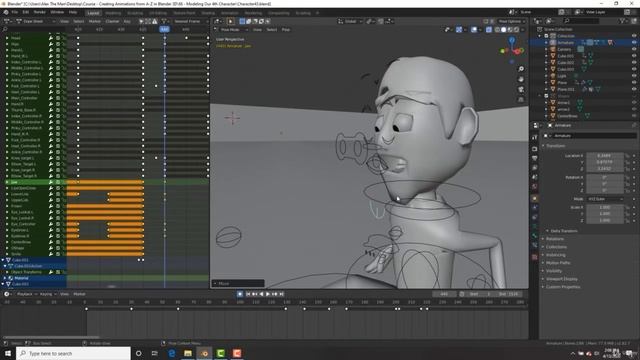Open the Dope Sheet View menu

tap(64, 21)
